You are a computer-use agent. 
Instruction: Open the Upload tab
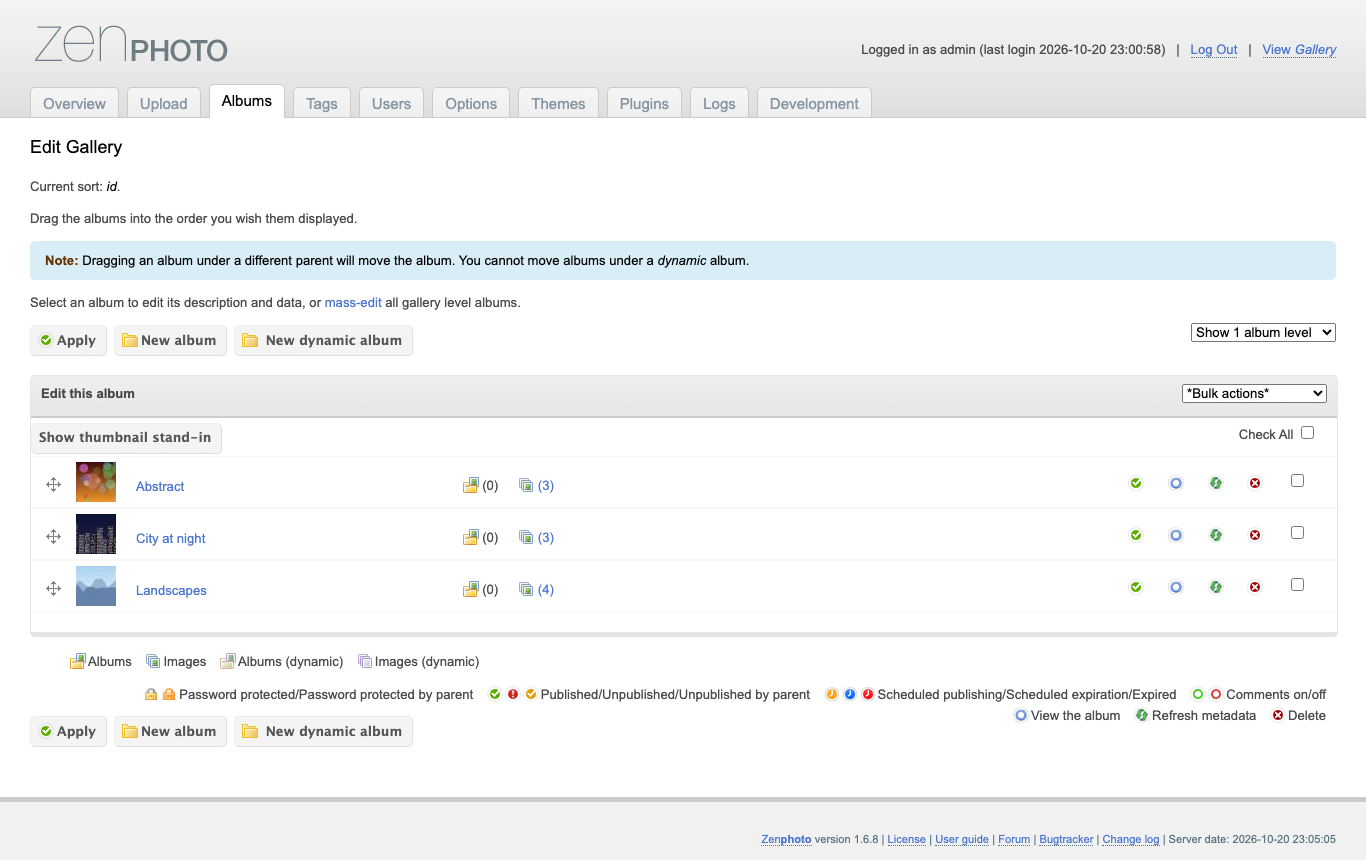pos(164,103)
